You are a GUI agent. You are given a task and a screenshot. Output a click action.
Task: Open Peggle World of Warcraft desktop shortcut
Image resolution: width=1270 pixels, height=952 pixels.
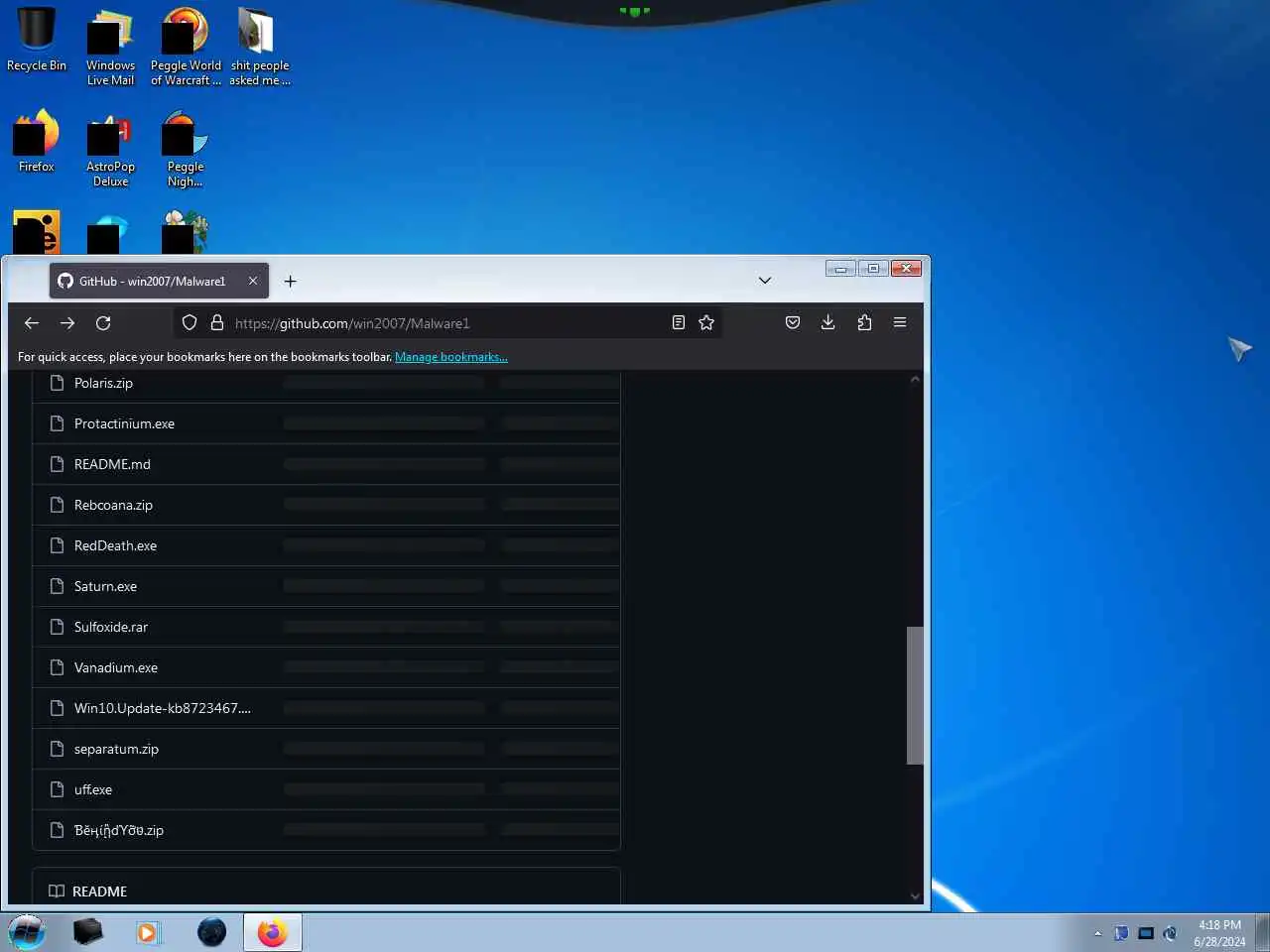point(186,47)
